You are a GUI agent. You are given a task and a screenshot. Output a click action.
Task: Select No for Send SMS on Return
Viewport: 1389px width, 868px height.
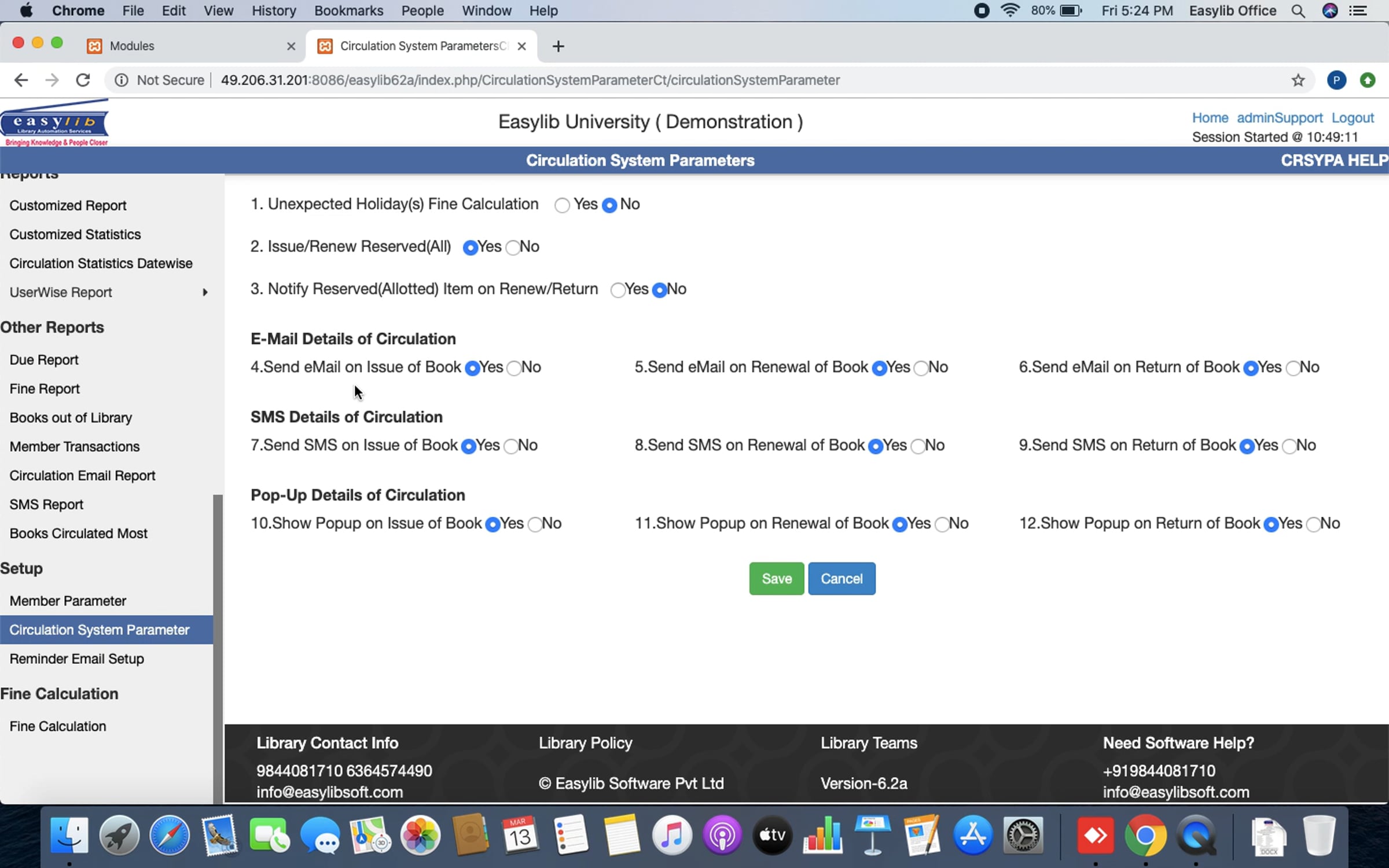[x=1289, y=446]
